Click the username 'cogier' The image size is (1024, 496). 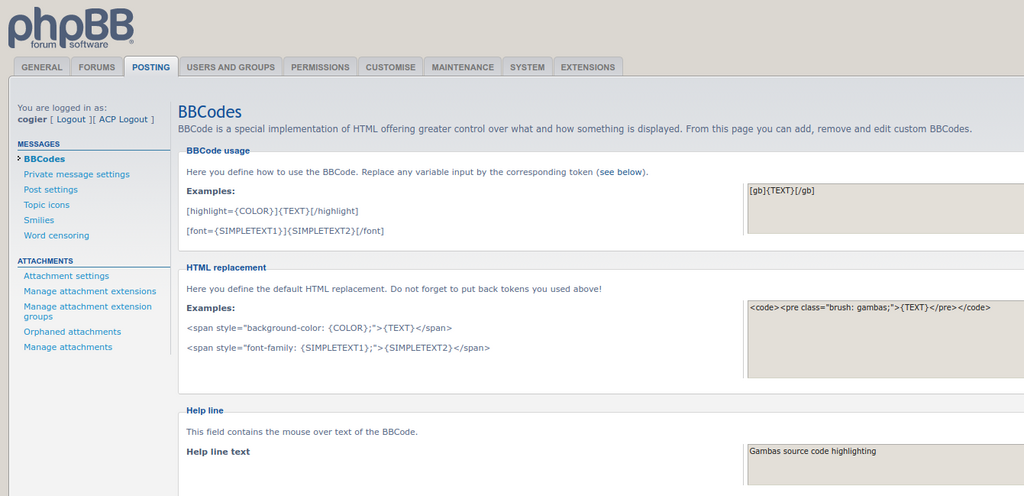(x=32, y=119)
